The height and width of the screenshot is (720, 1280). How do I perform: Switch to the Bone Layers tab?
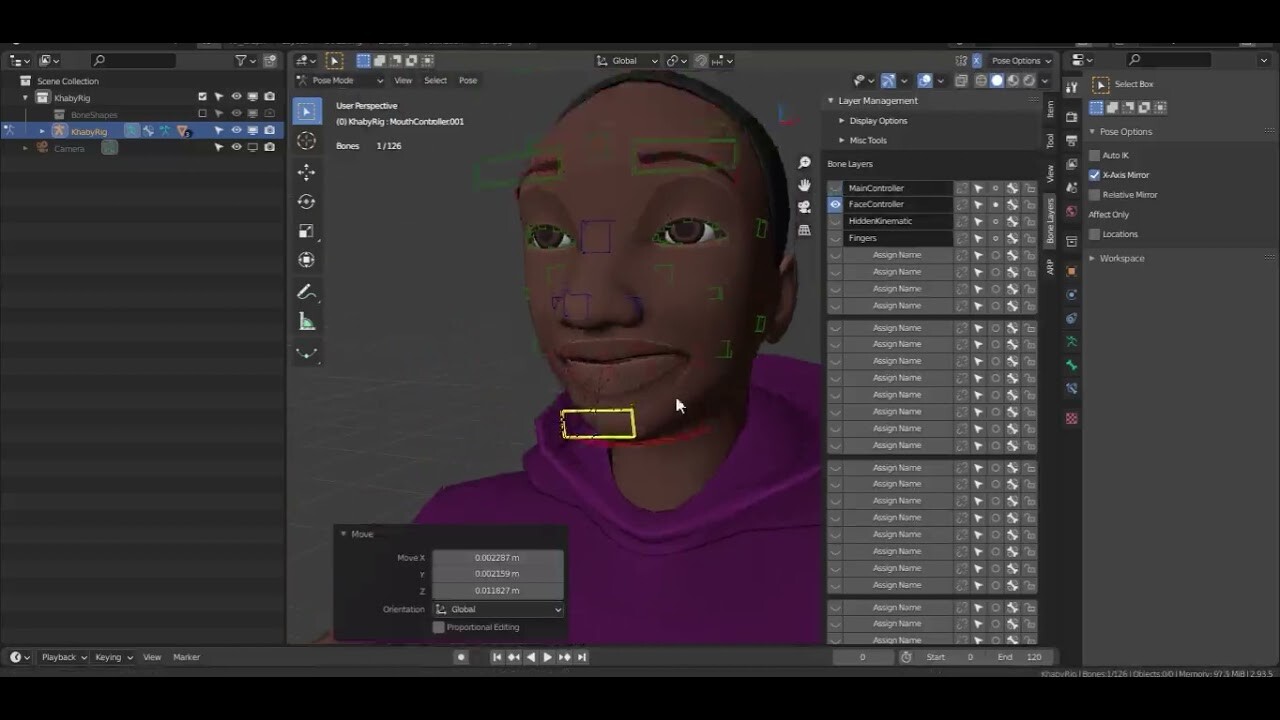tap(1050, 228)
